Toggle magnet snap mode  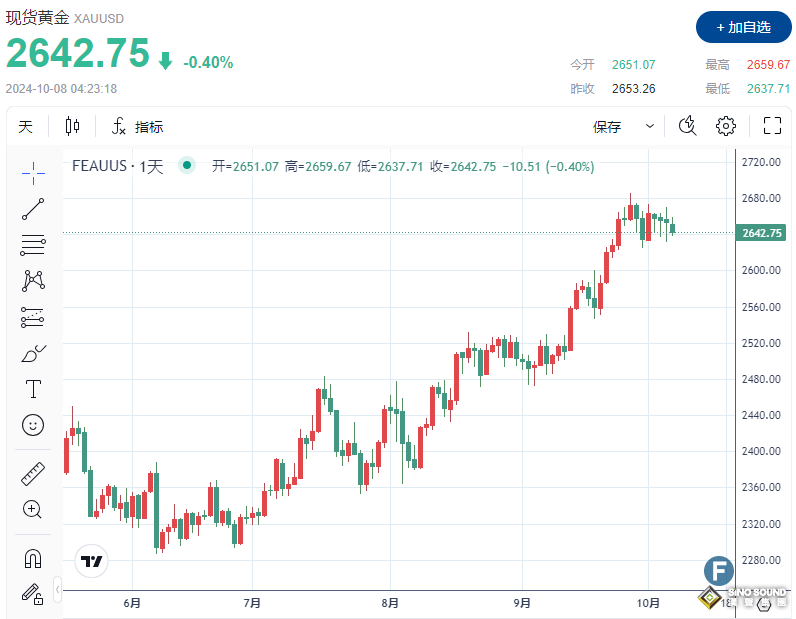(33, 557)
